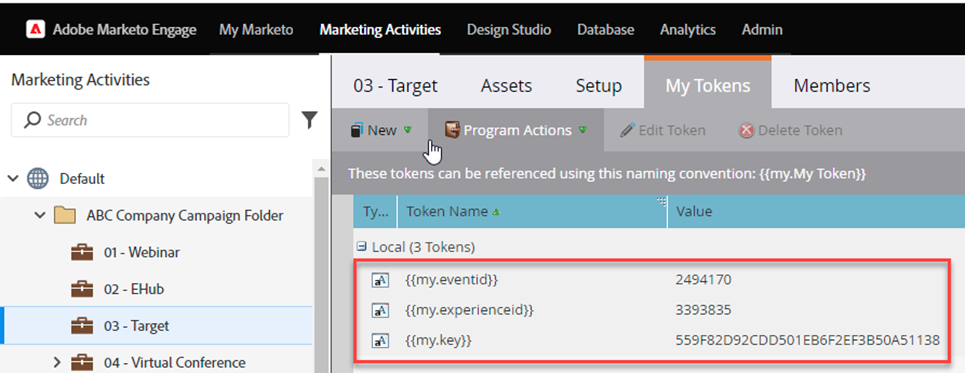The width and height of the screenshot is (965, 373).
Task: Open the Database section
Action: tap(605, 30)
